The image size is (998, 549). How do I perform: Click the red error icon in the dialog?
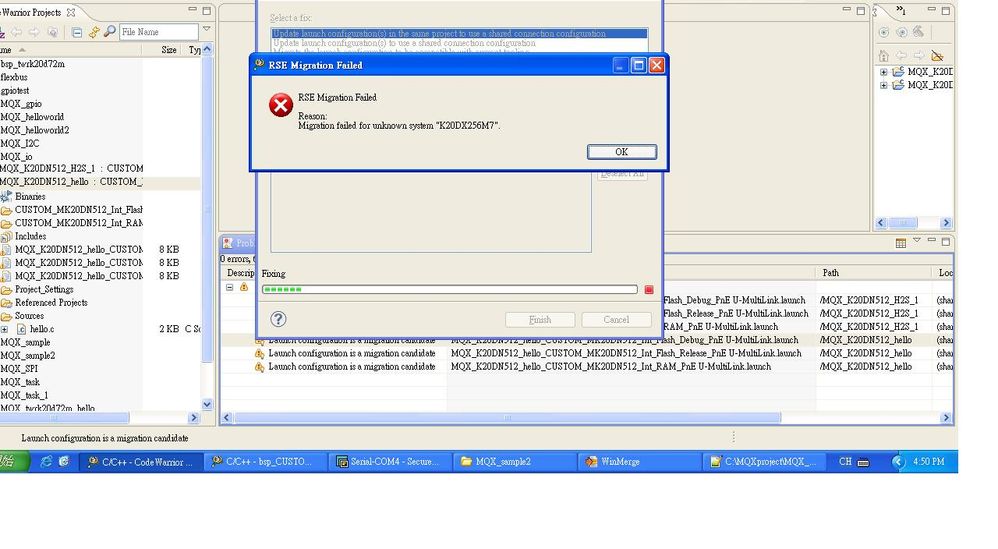point(281,106)
